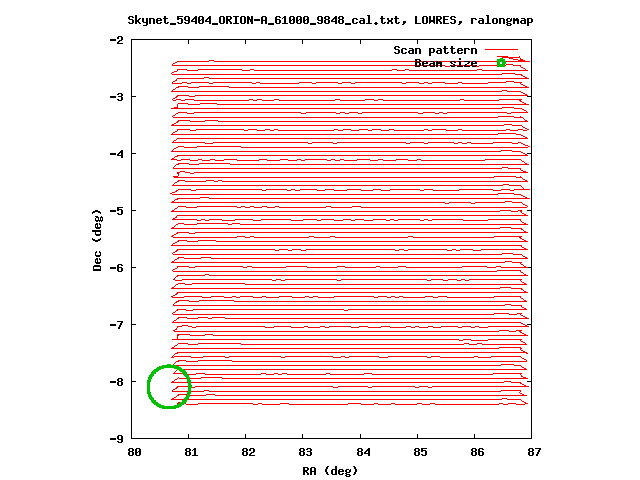The height and width of the screenshot is (480, 640).
Task: Click the red Scan pattern legend line sample
Action: pos(501,49)
